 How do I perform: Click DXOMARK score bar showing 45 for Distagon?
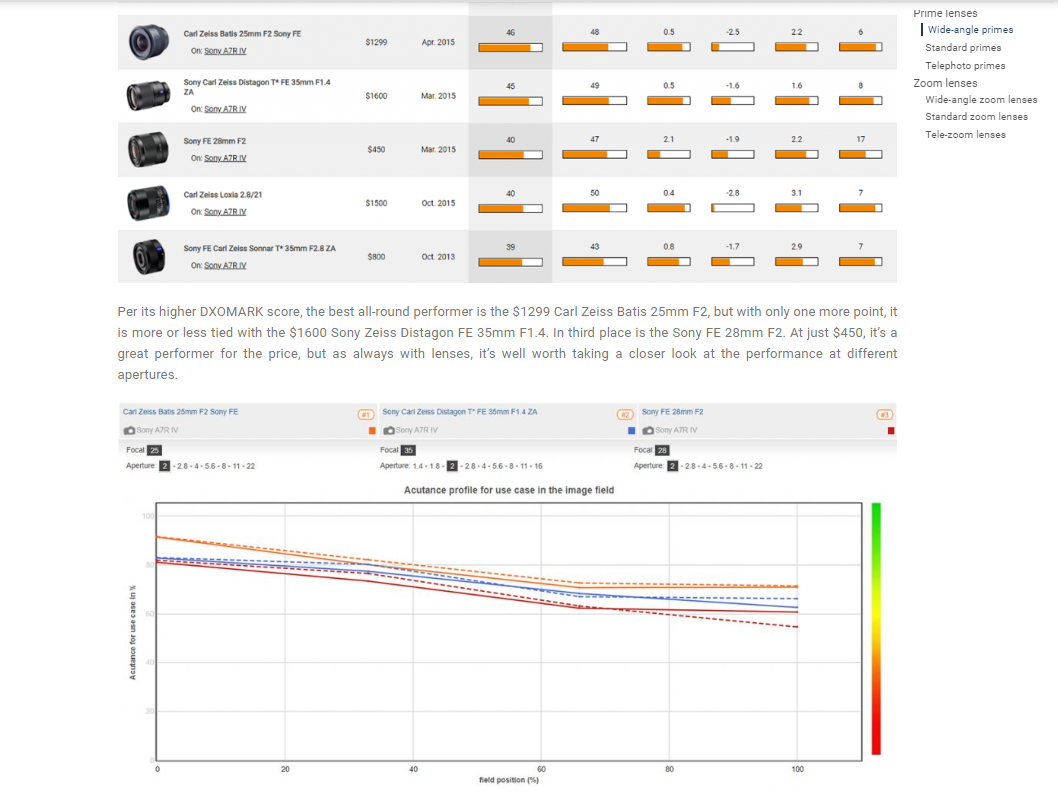pyautogui.click(x=510, y=101)
